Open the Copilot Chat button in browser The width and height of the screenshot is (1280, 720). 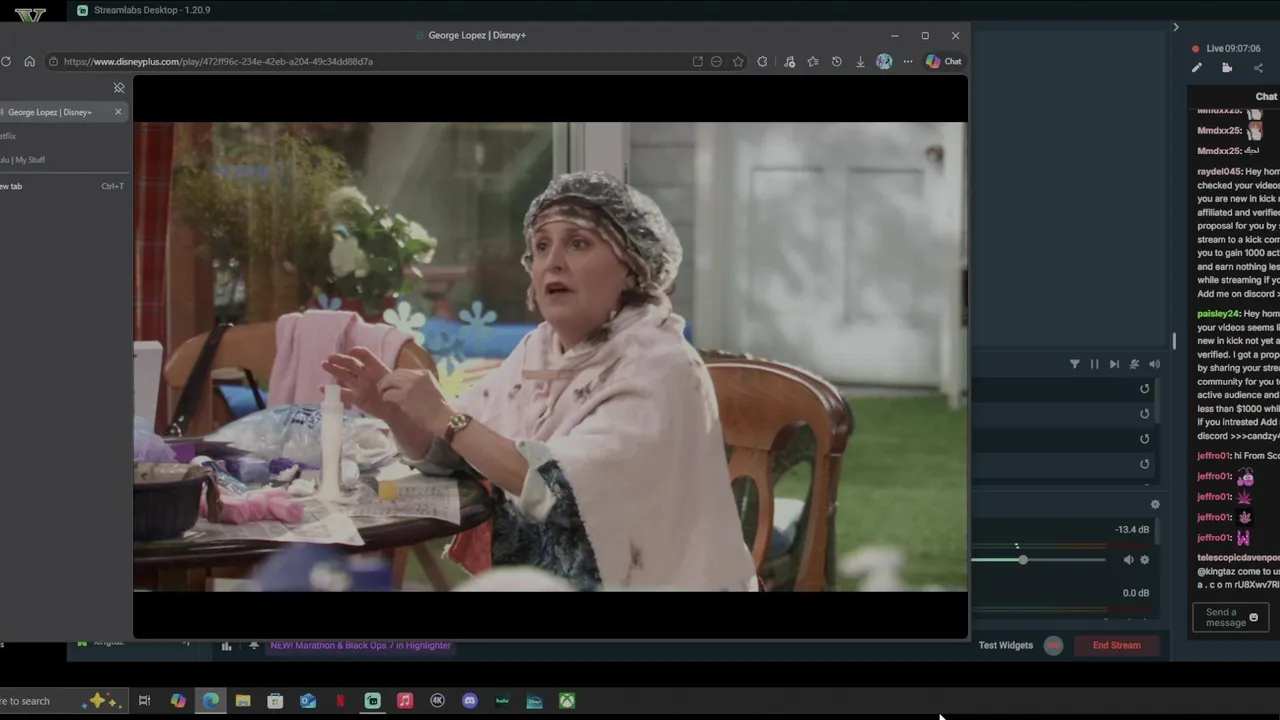[944, 61]
